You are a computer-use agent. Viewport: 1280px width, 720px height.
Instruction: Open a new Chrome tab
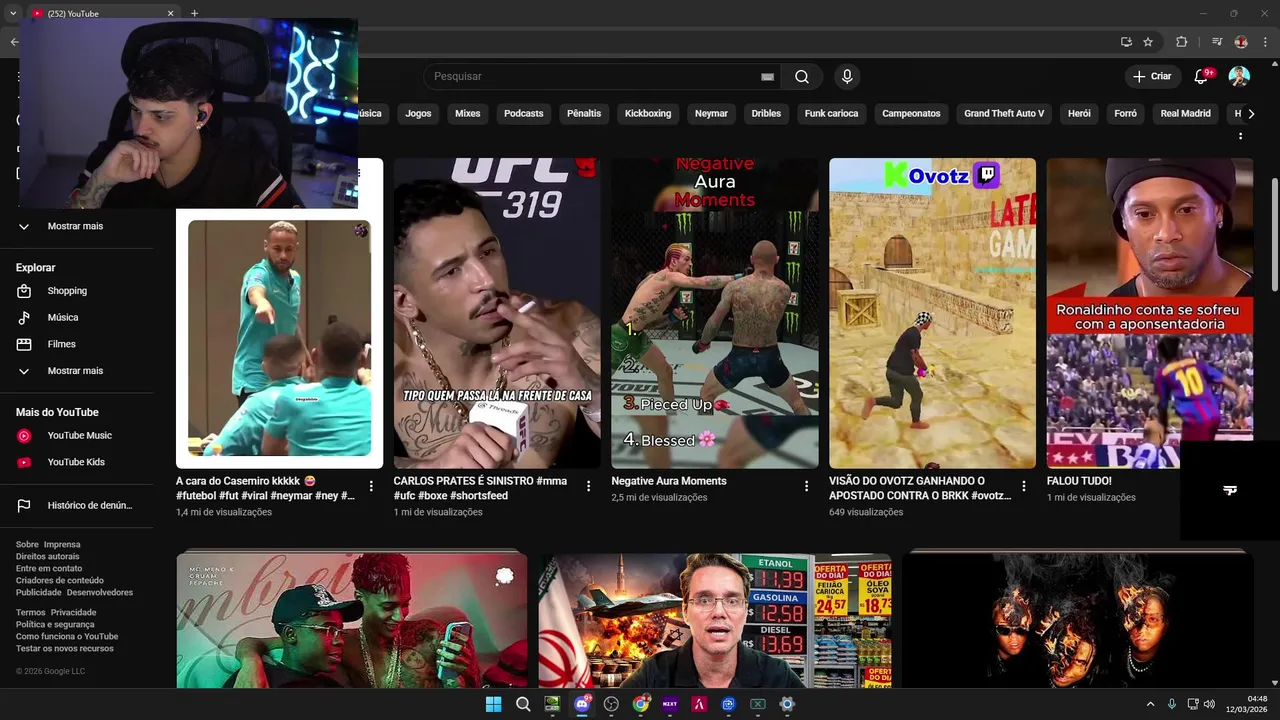click(x=194, y=13)
